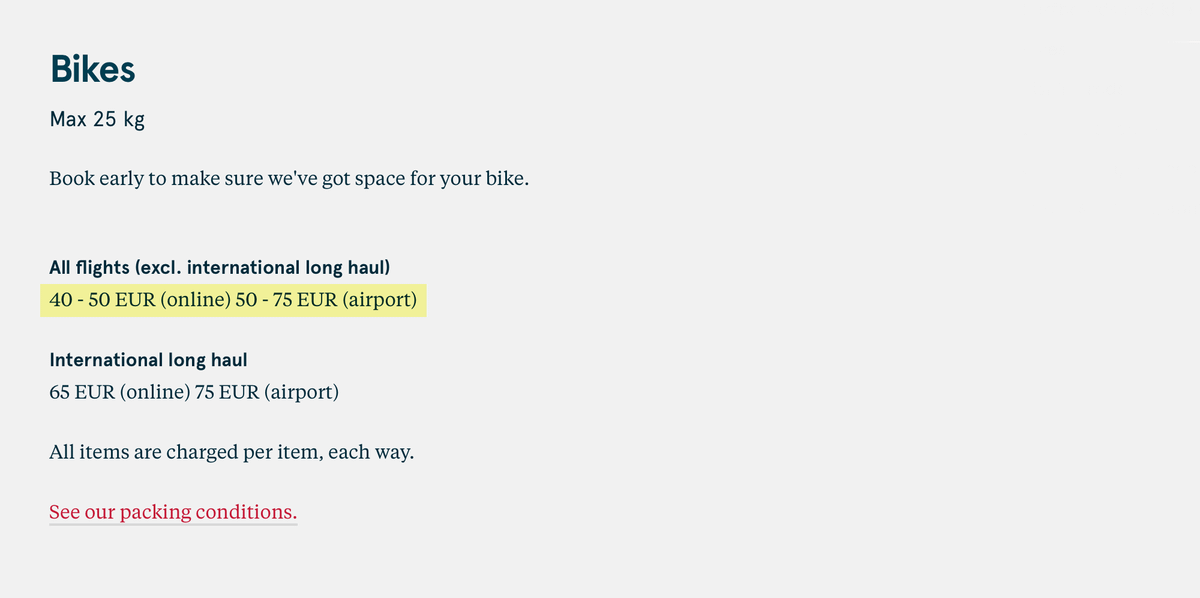The width and height of the screenshot is (1200, 598).
Task: Click the word '(online)' in the highlighted line
Action: 195,300
